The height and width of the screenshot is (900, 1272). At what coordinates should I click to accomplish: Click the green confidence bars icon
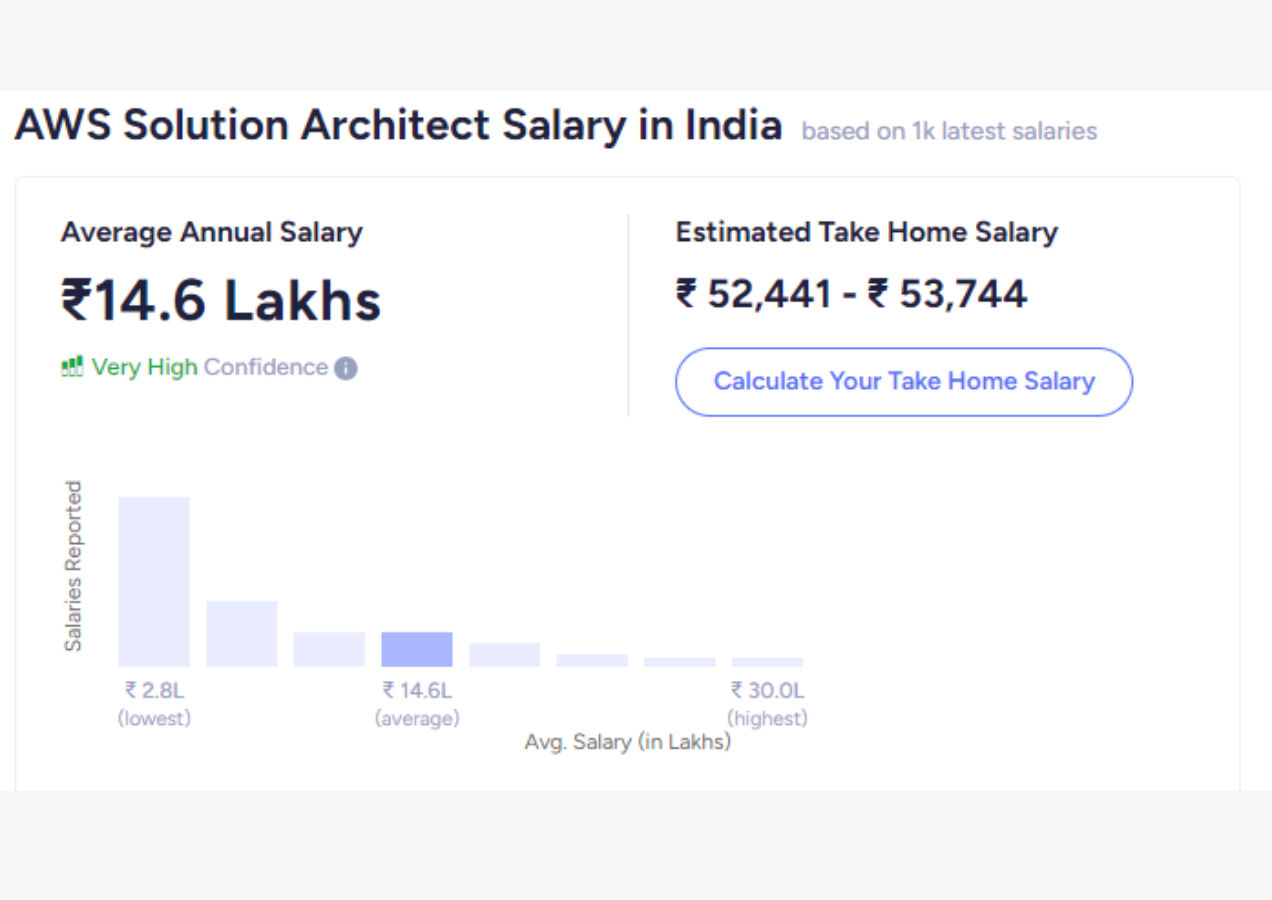(71, 367)
